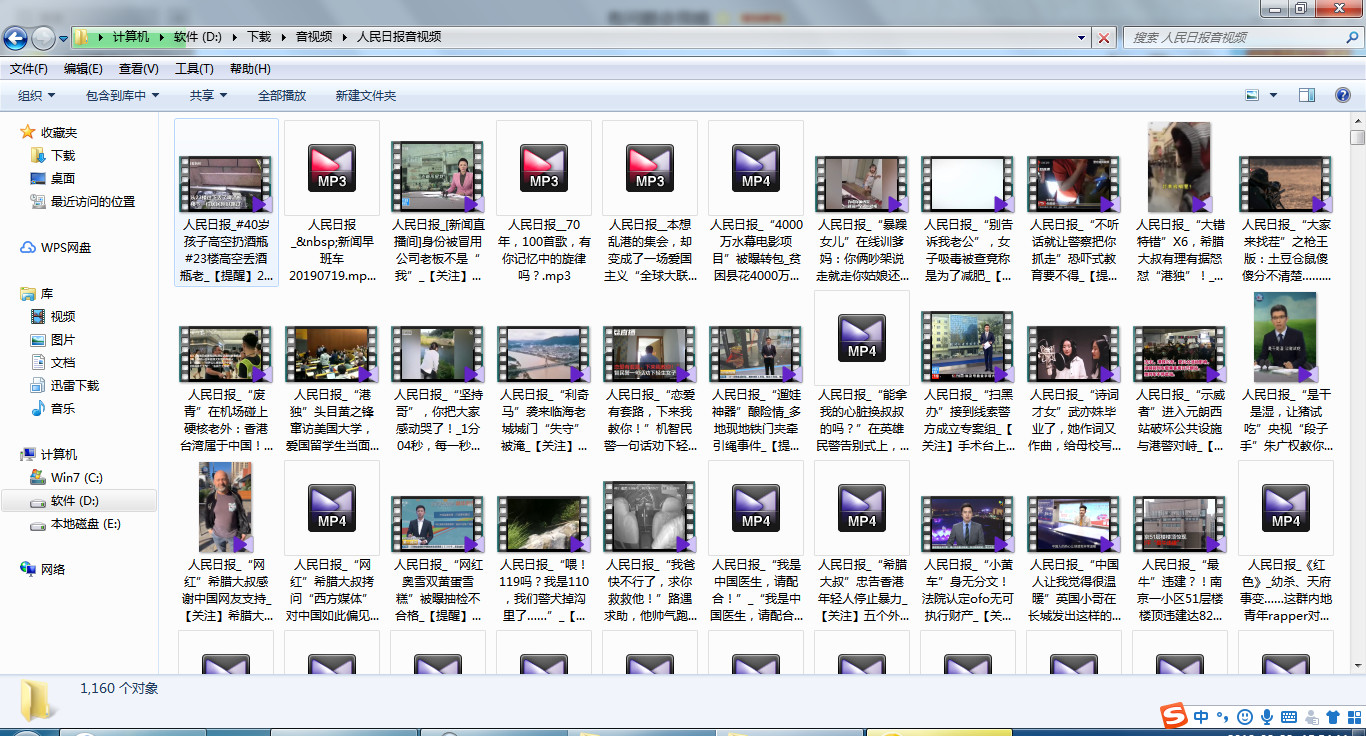Select 收藏夹 in the navigation pane
The image size is (1366, 736).
tap(59, 133)
